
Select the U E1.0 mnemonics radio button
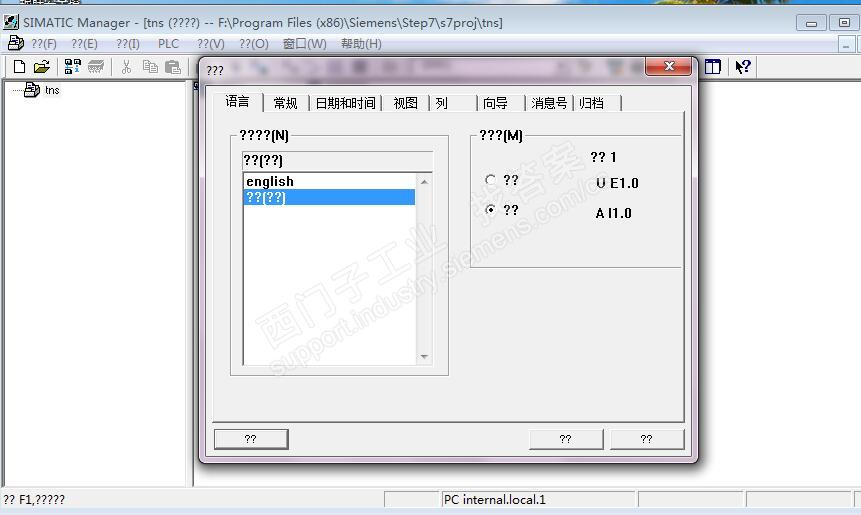point(490,180)
